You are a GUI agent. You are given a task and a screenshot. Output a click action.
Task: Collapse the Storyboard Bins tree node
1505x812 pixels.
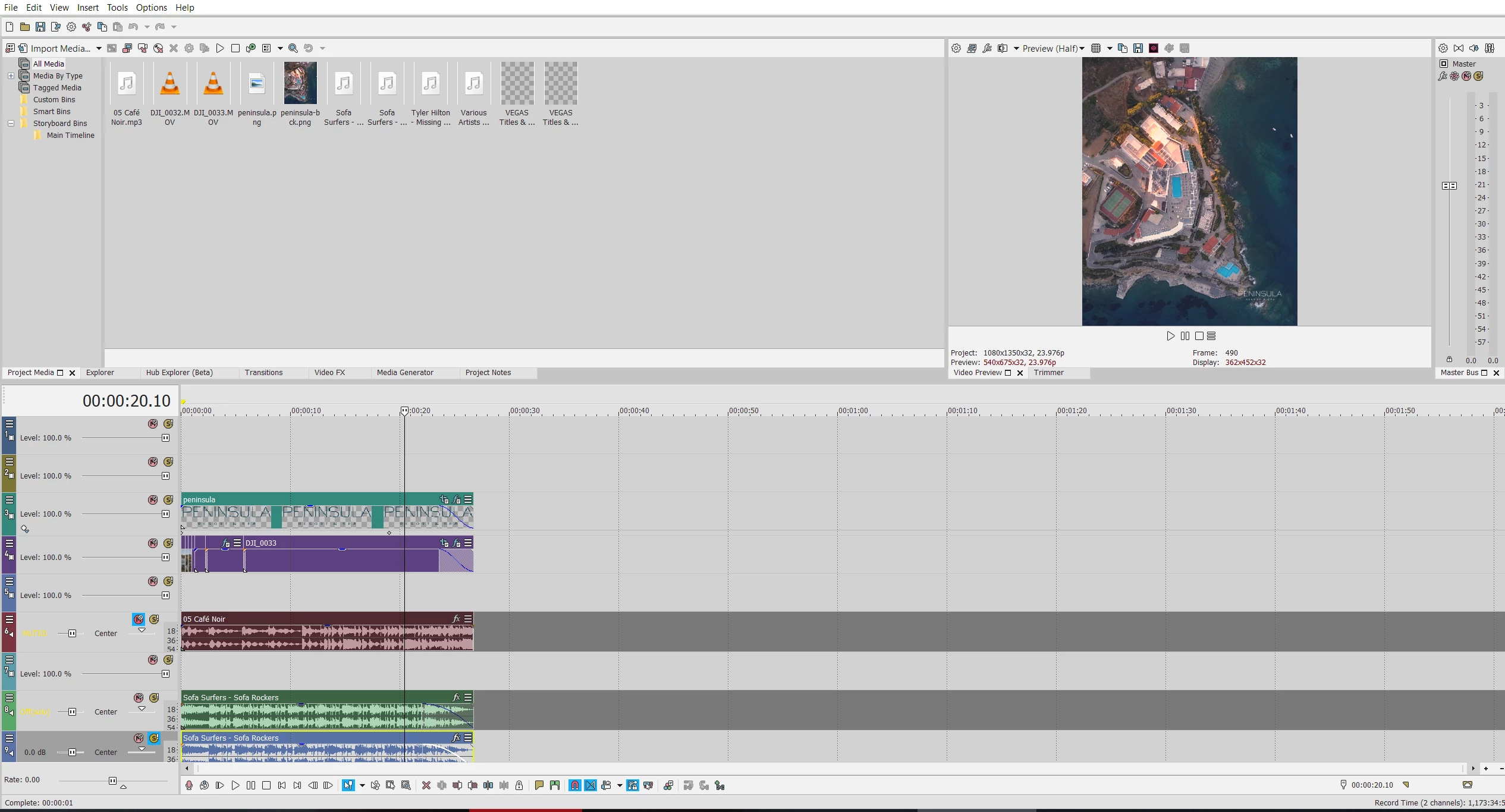11,123
